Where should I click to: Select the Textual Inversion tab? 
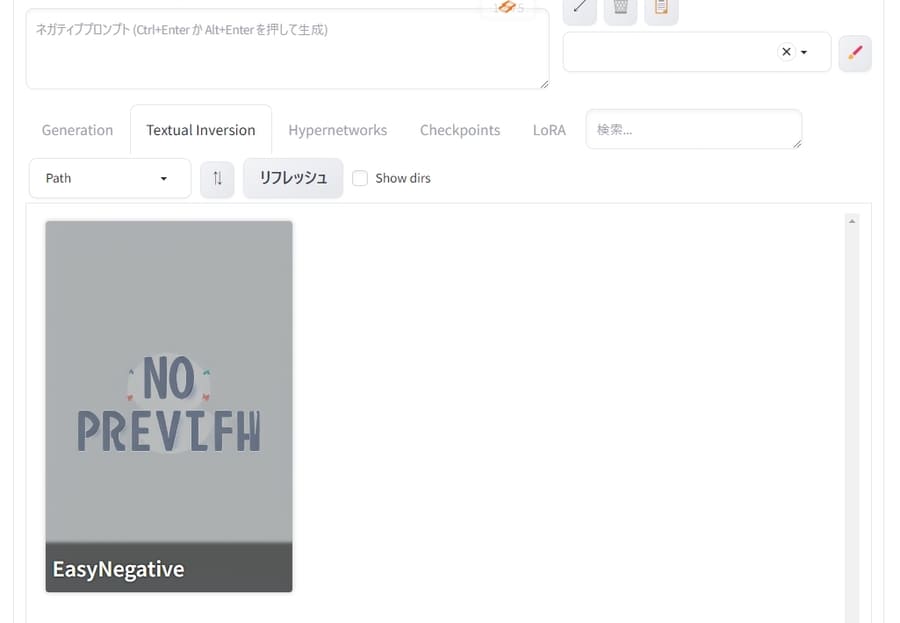pos(201,130)
